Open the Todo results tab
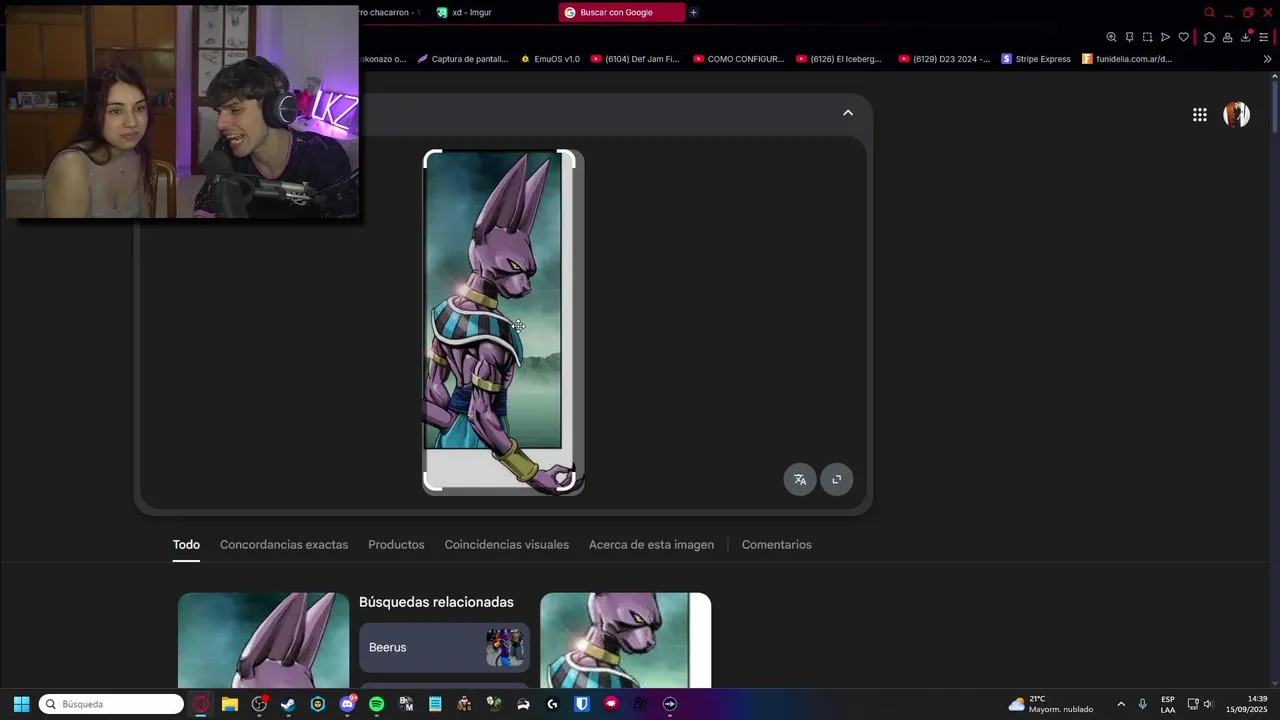Screen dimensions: 1280x720 [186, 545]
